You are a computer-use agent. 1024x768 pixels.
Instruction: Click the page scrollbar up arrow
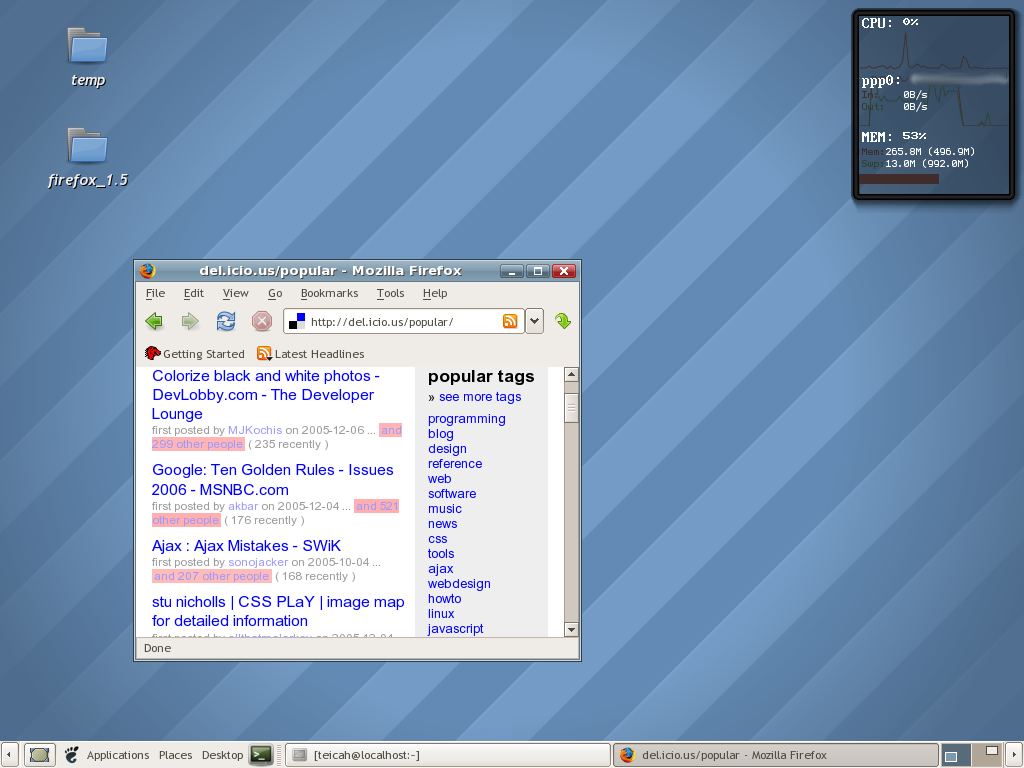click(571, 374)
